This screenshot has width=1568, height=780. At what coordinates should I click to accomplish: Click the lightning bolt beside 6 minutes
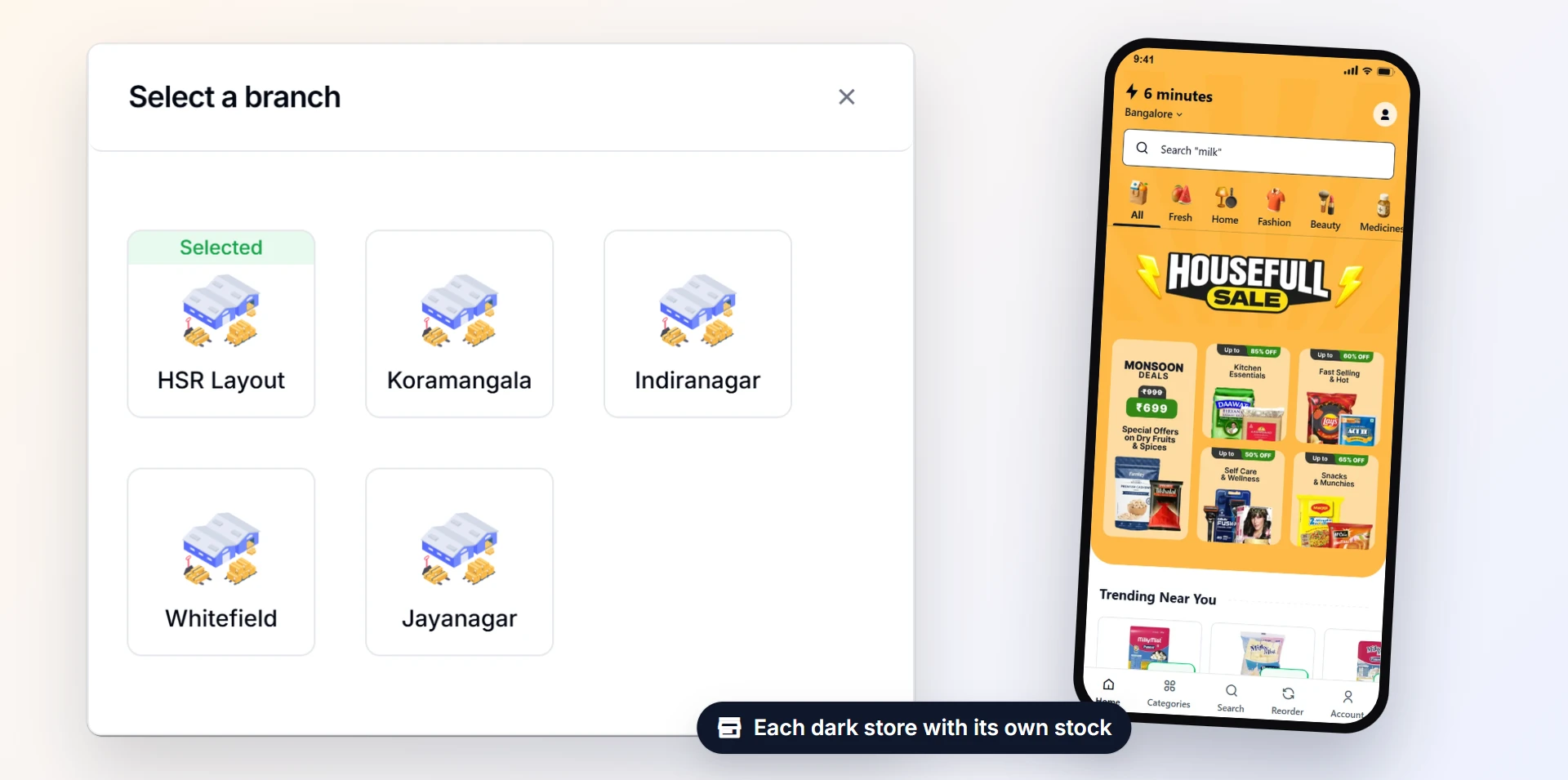(x=1132, y=91)
